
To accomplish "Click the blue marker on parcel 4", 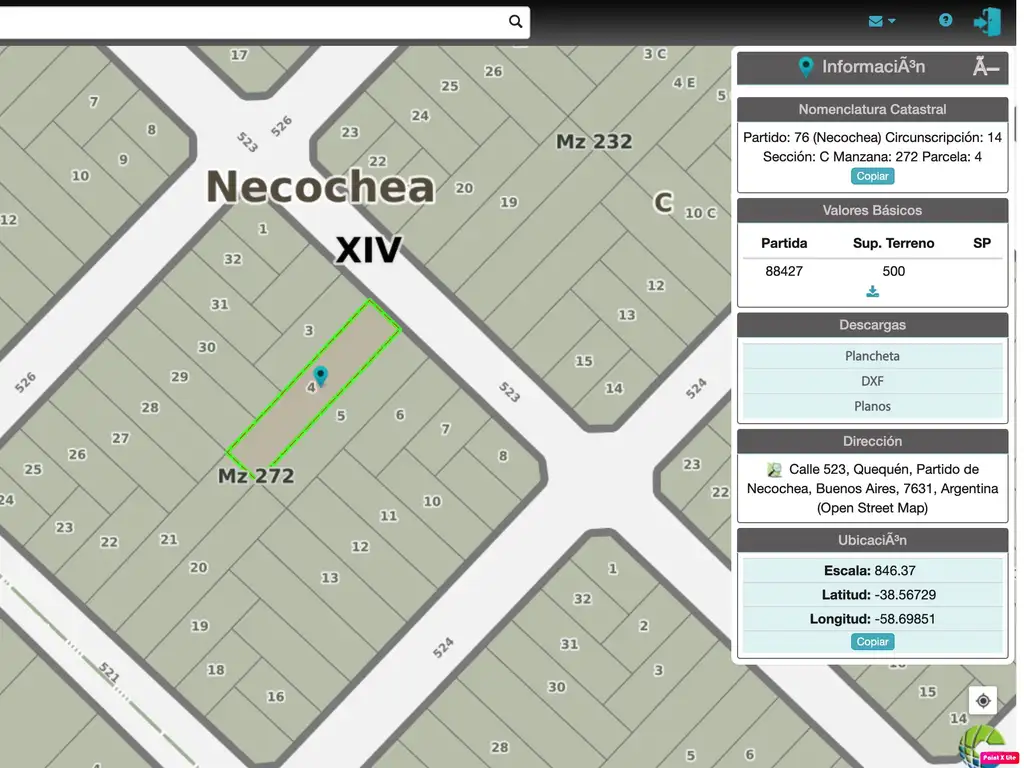I will tap(320, 375).
